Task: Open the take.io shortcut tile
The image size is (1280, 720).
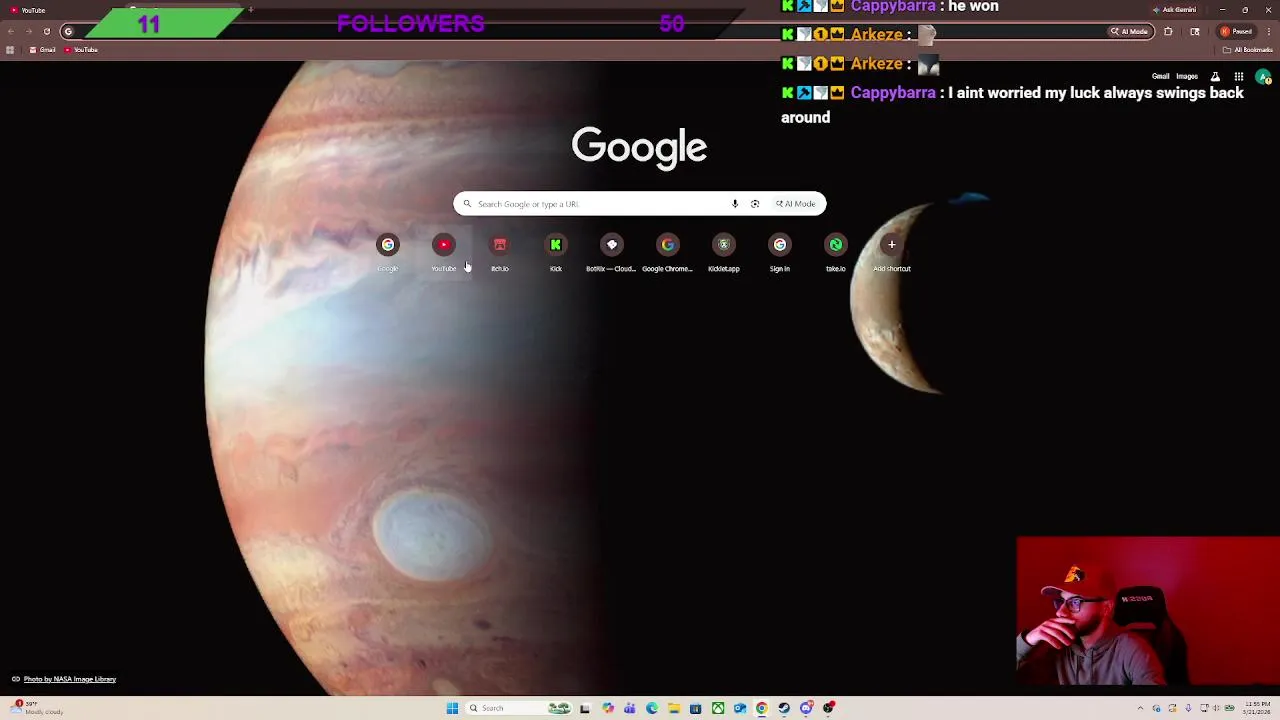Action: (836, 253)
